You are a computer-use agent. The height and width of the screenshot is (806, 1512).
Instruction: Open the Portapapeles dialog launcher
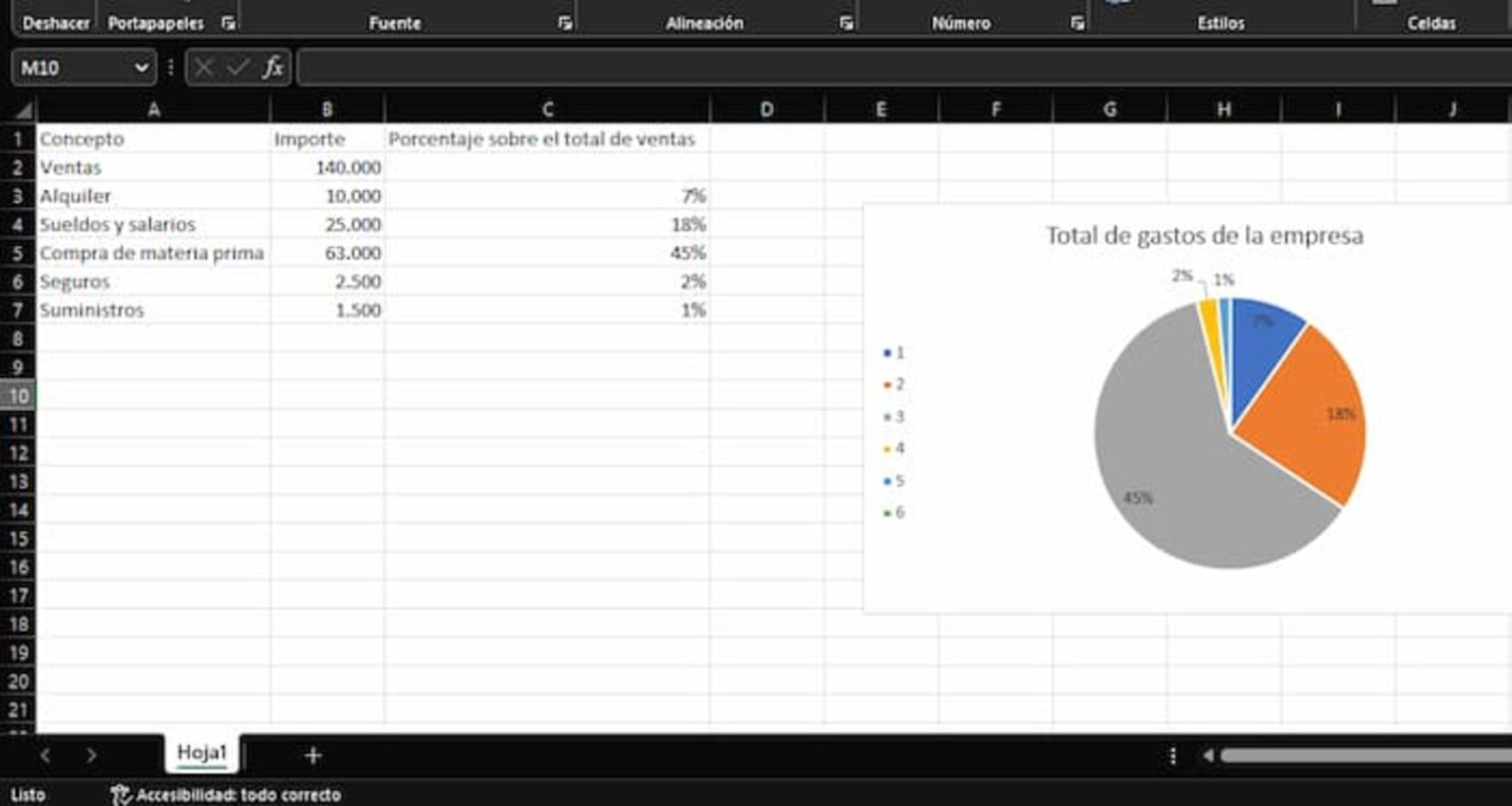(229, 23)
